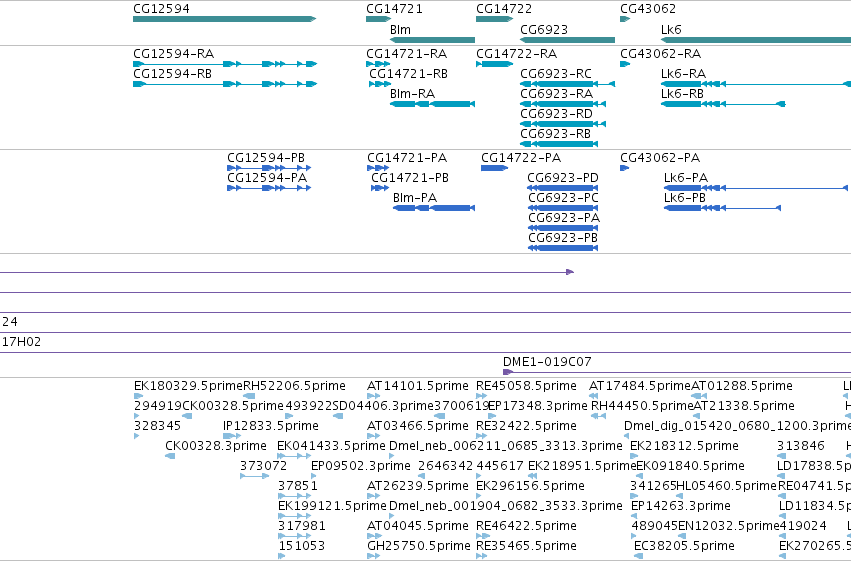Image resolution: width=851 pixels, height=561 pixels.
Task: Click the 17H02 clone label
Action: [x=21, y=342]
